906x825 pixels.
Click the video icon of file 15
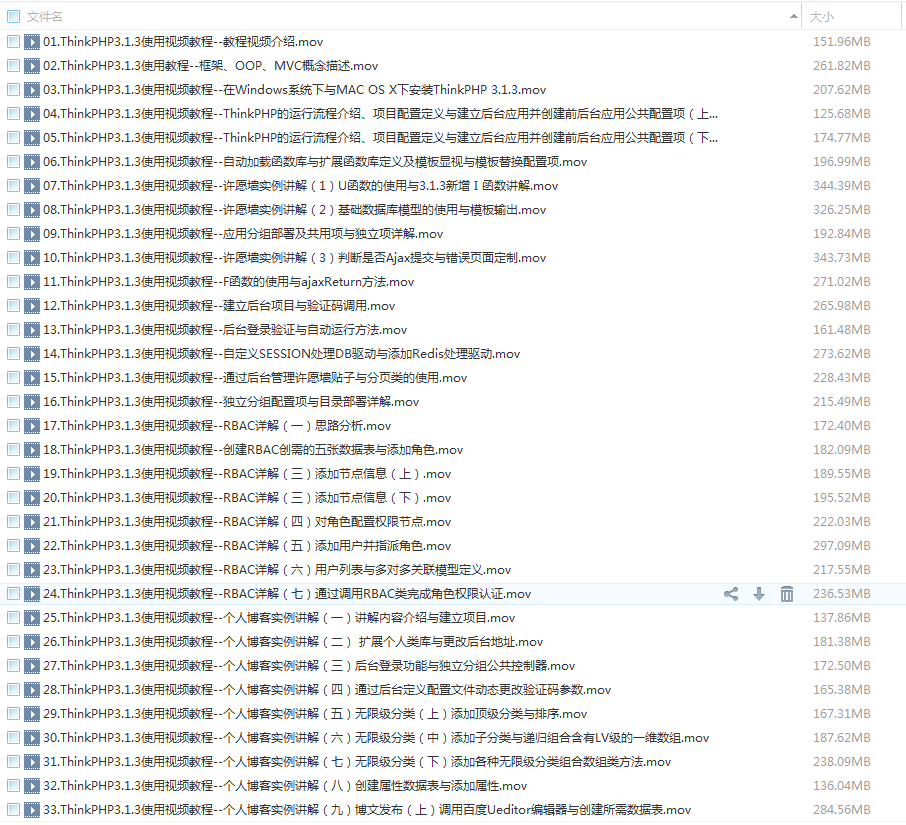(32, 378)
